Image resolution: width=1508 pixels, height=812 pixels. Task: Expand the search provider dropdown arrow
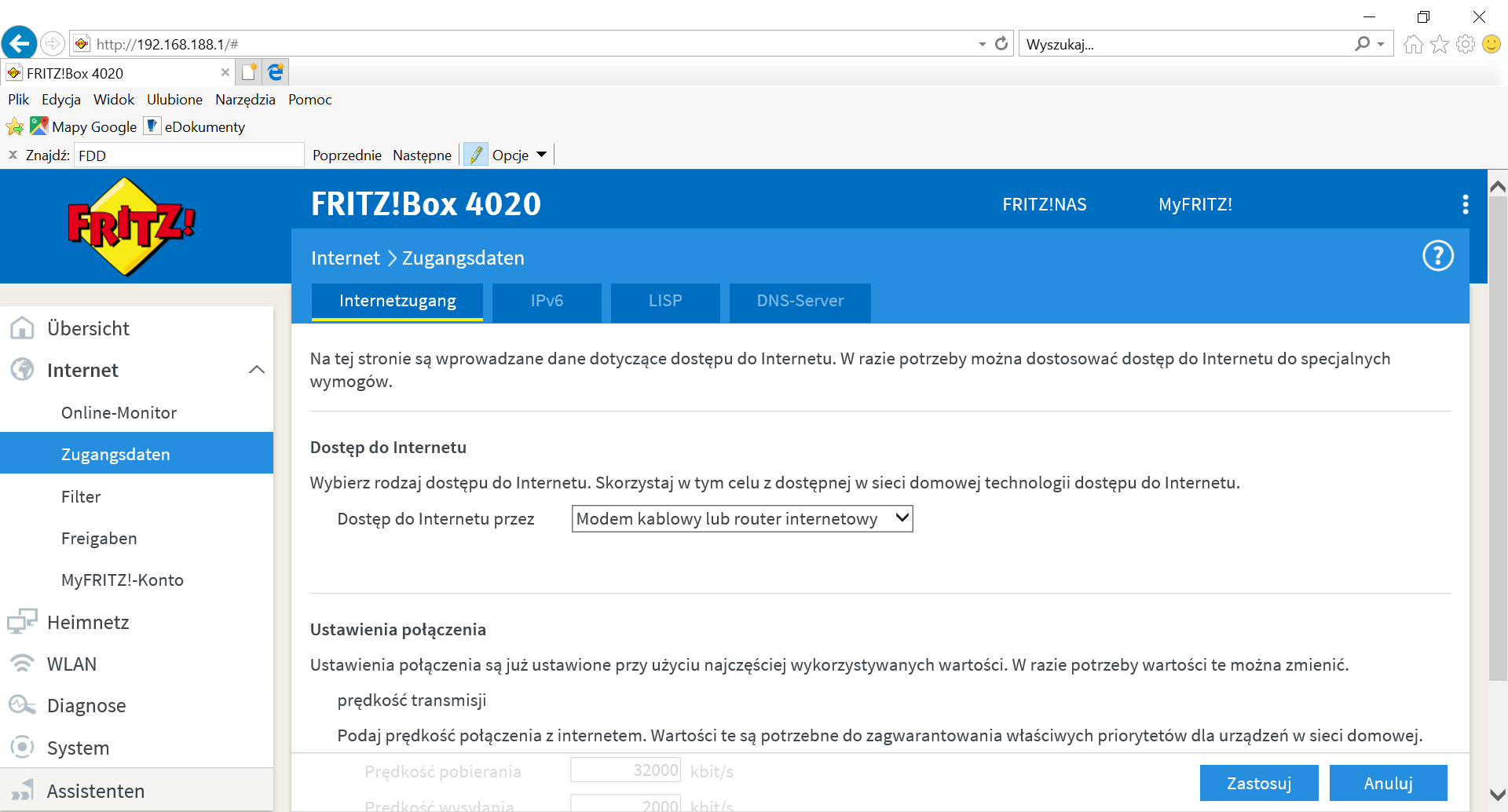point(1381,44)
